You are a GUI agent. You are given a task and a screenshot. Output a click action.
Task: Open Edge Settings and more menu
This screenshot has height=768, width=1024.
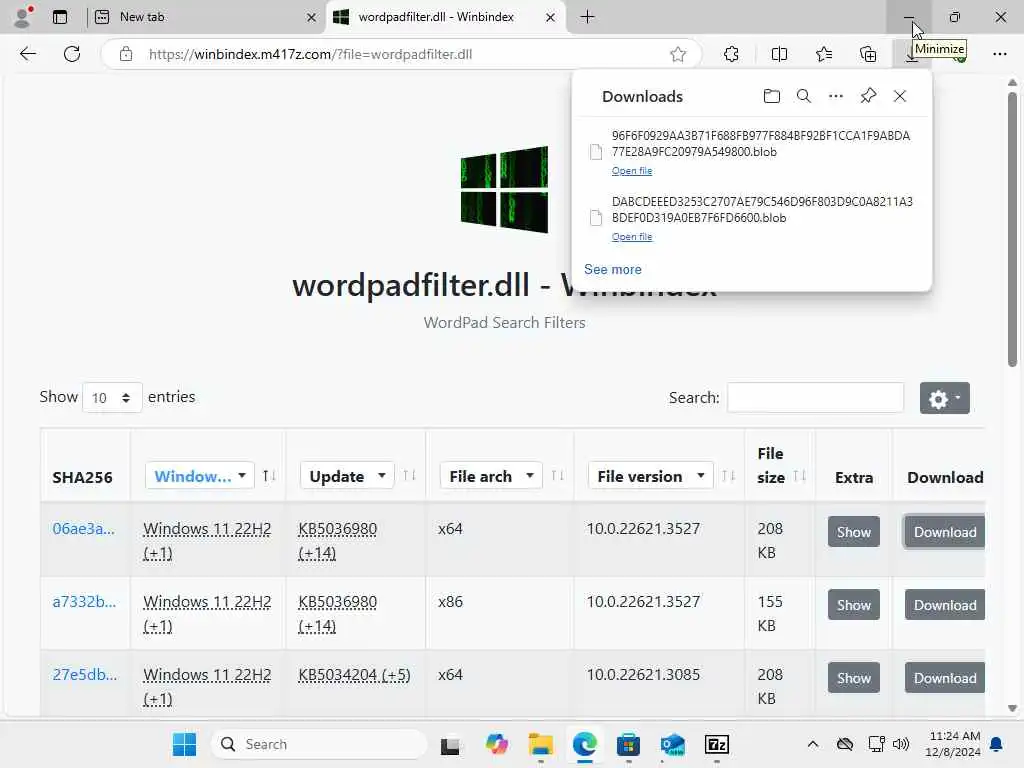click(x=1000, y=54)
